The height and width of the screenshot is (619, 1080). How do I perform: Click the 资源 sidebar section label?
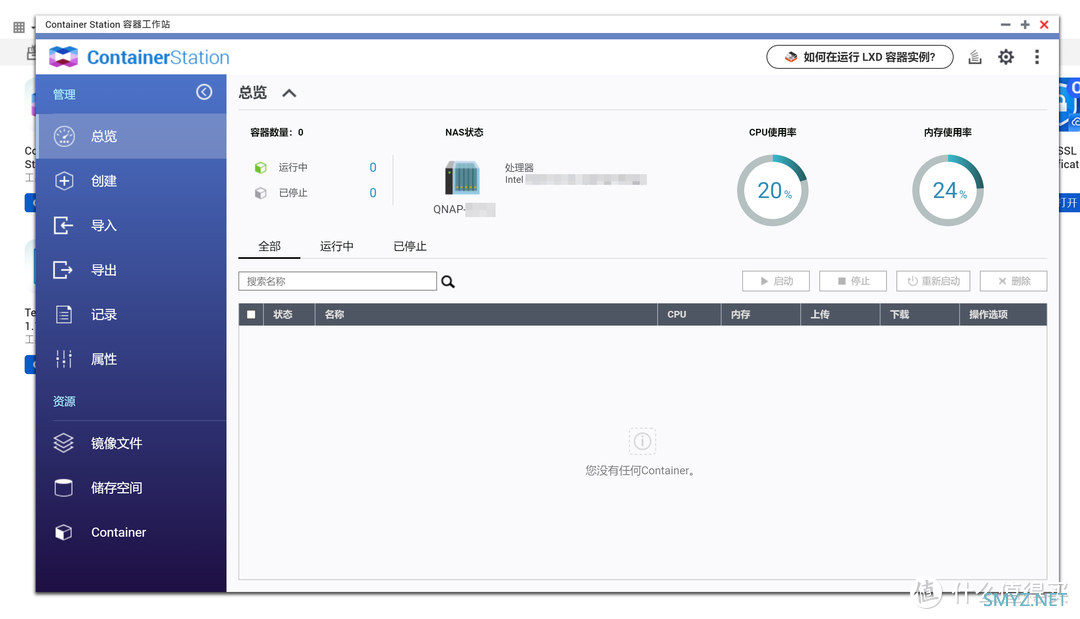64,401
